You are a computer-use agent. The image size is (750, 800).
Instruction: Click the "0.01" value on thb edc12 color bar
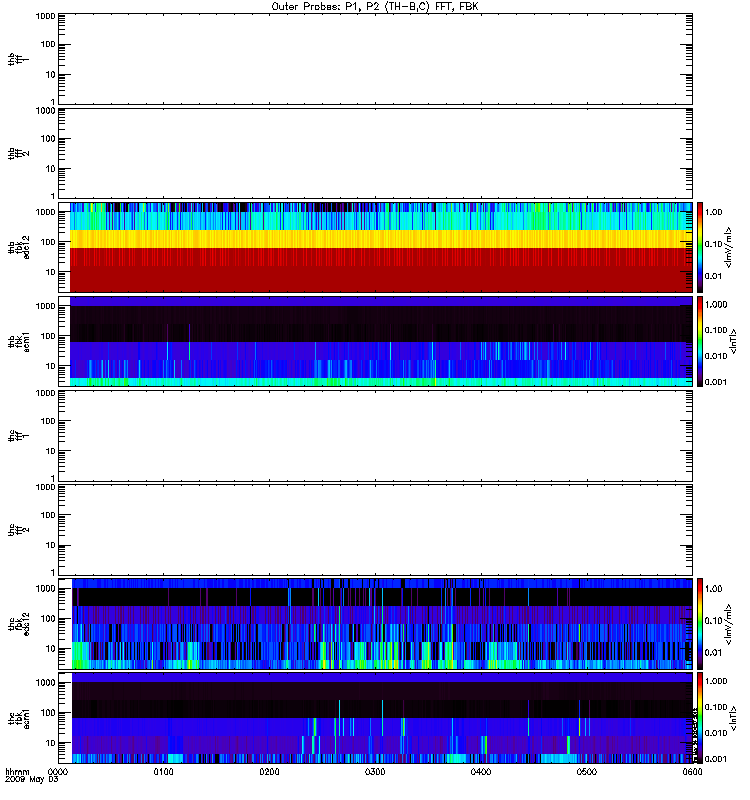713,276
